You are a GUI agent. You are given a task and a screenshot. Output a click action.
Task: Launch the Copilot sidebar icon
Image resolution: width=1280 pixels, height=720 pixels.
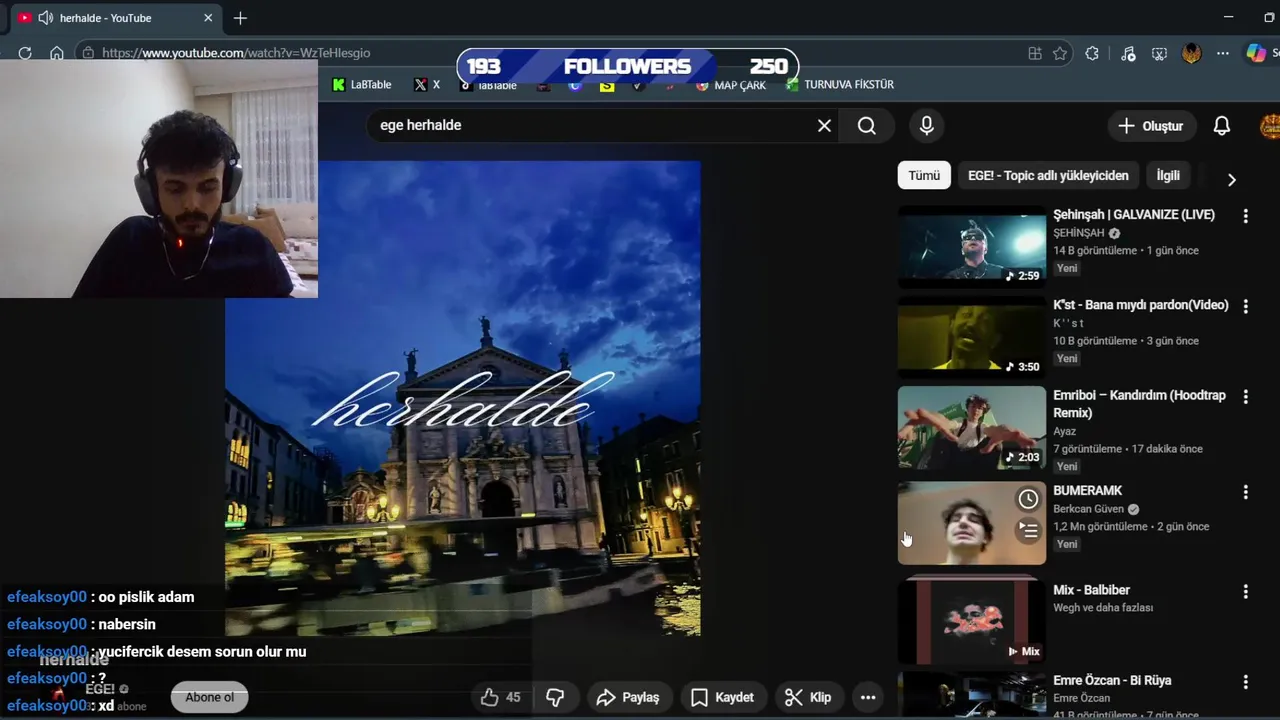point(1256,53)
